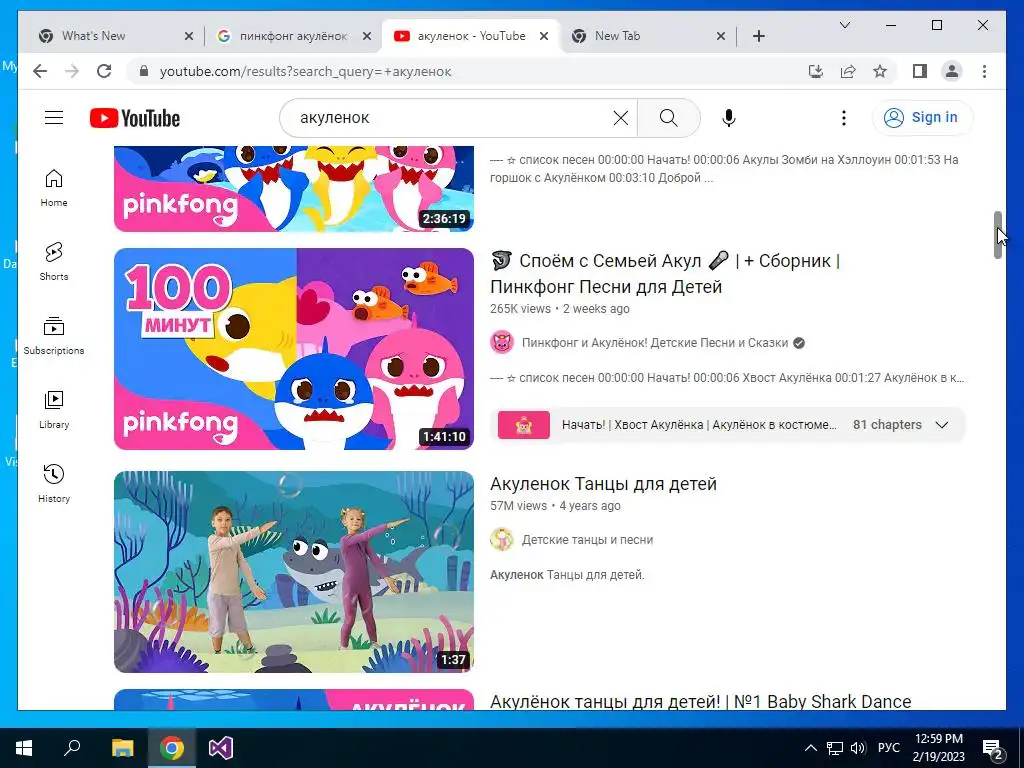Click Chrome icon in taskbar
The width and height of the screenshot is (1024, 768).
(171, 748)
